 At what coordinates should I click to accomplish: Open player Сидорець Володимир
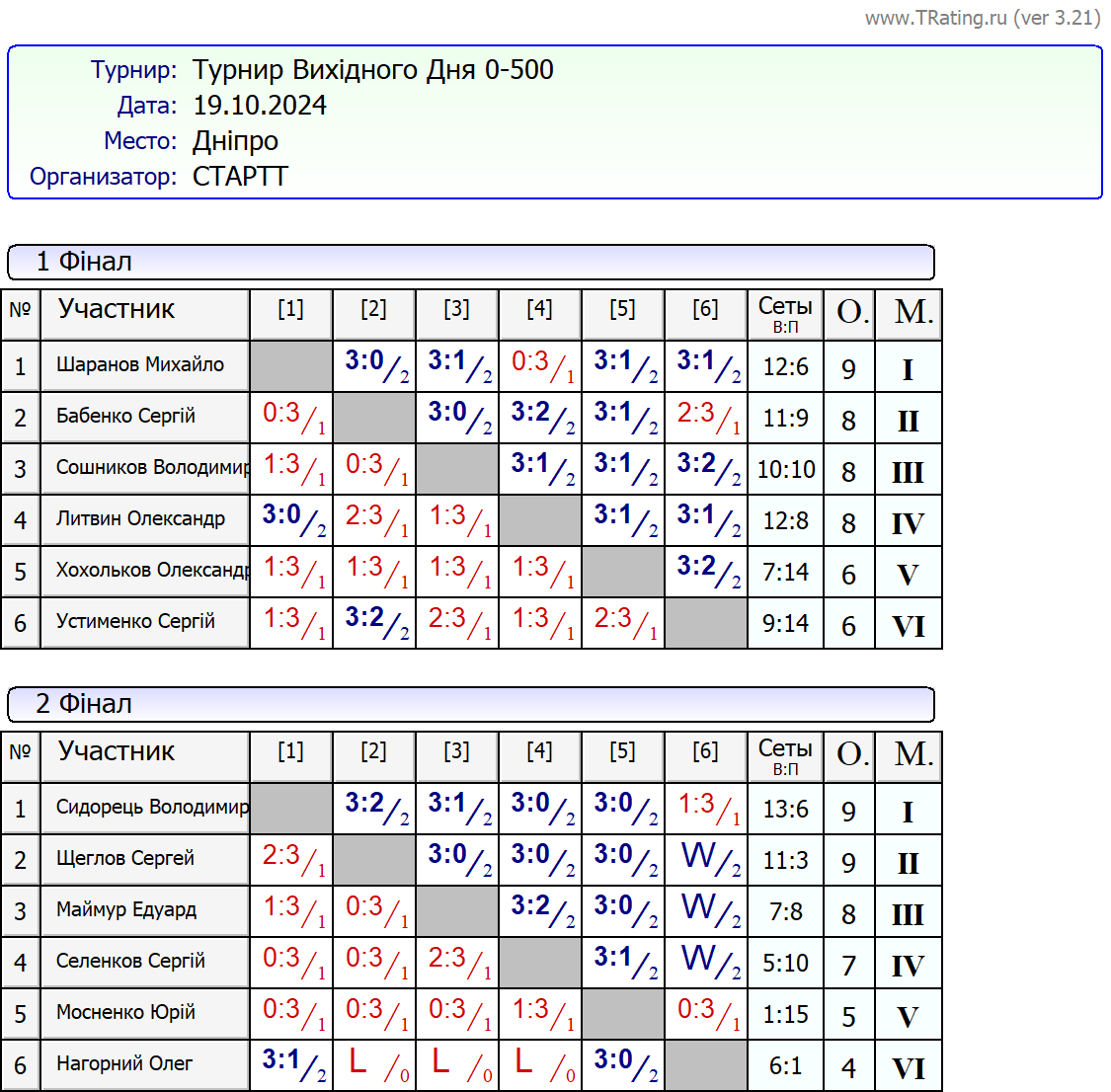(x=151, y=808)
